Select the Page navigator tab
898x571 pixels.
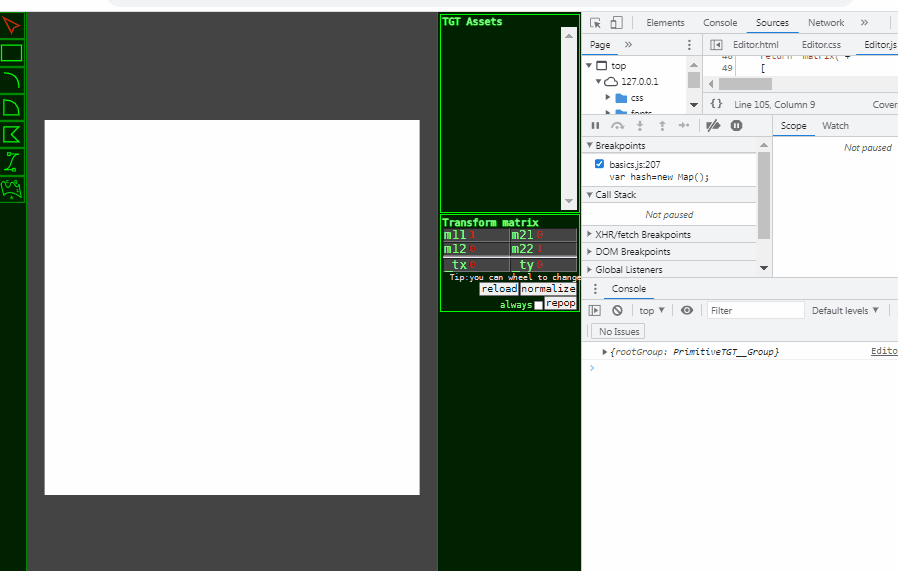(x=600, y=45)
